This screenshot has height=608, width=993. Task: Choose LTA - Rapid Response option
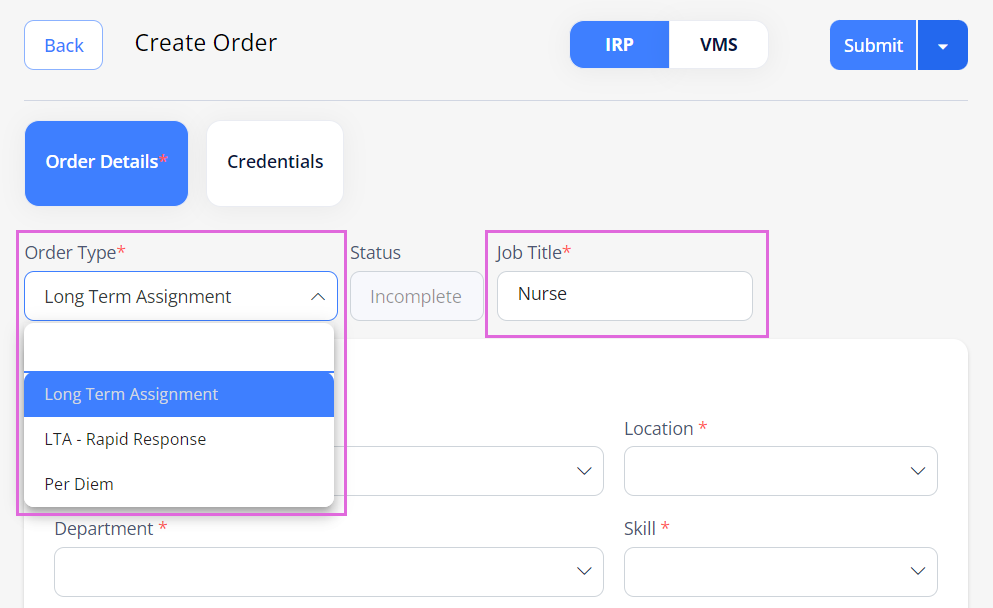click(x=179, y=439)
